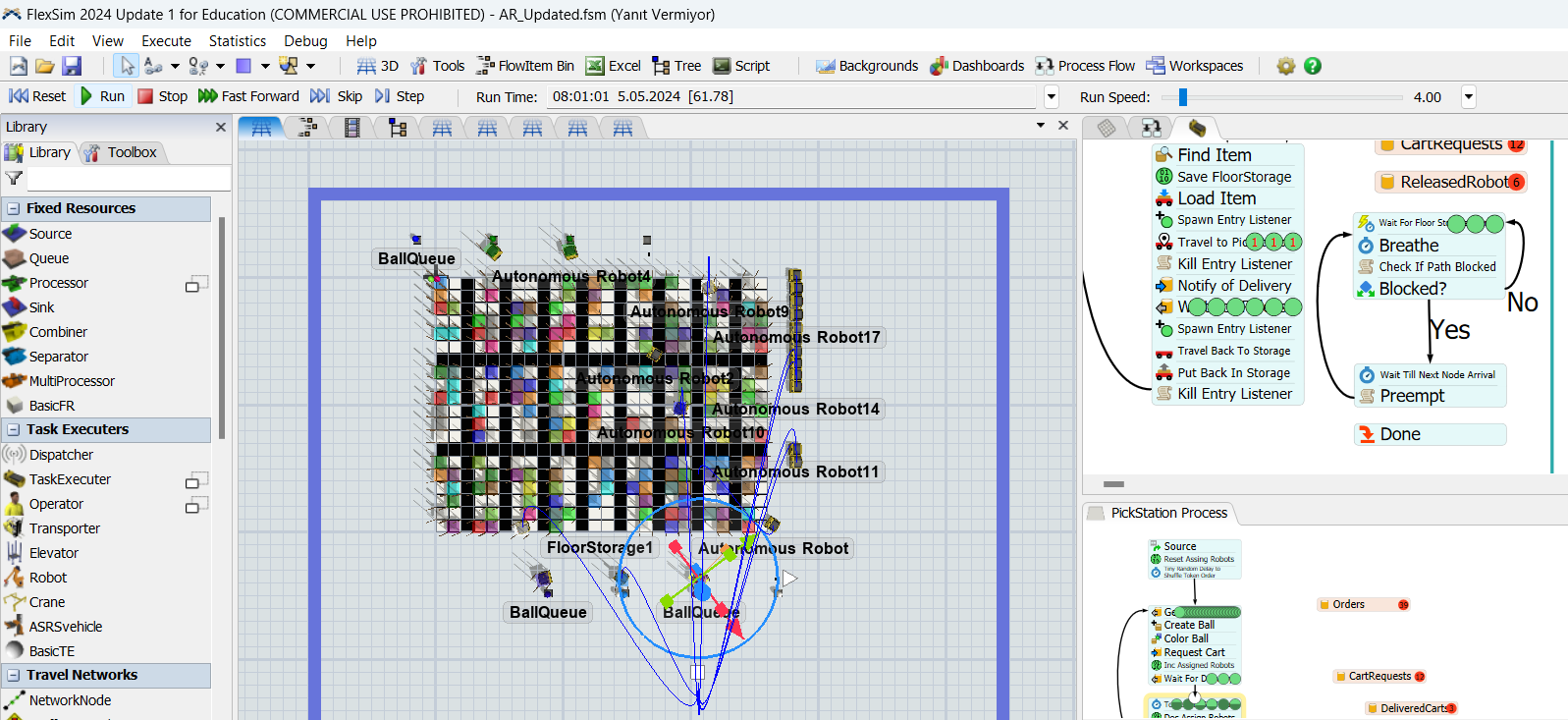The image size is (1568, 720).
Task: Click the Save model floppy disk icon
Action: click(x=72, y=66)
